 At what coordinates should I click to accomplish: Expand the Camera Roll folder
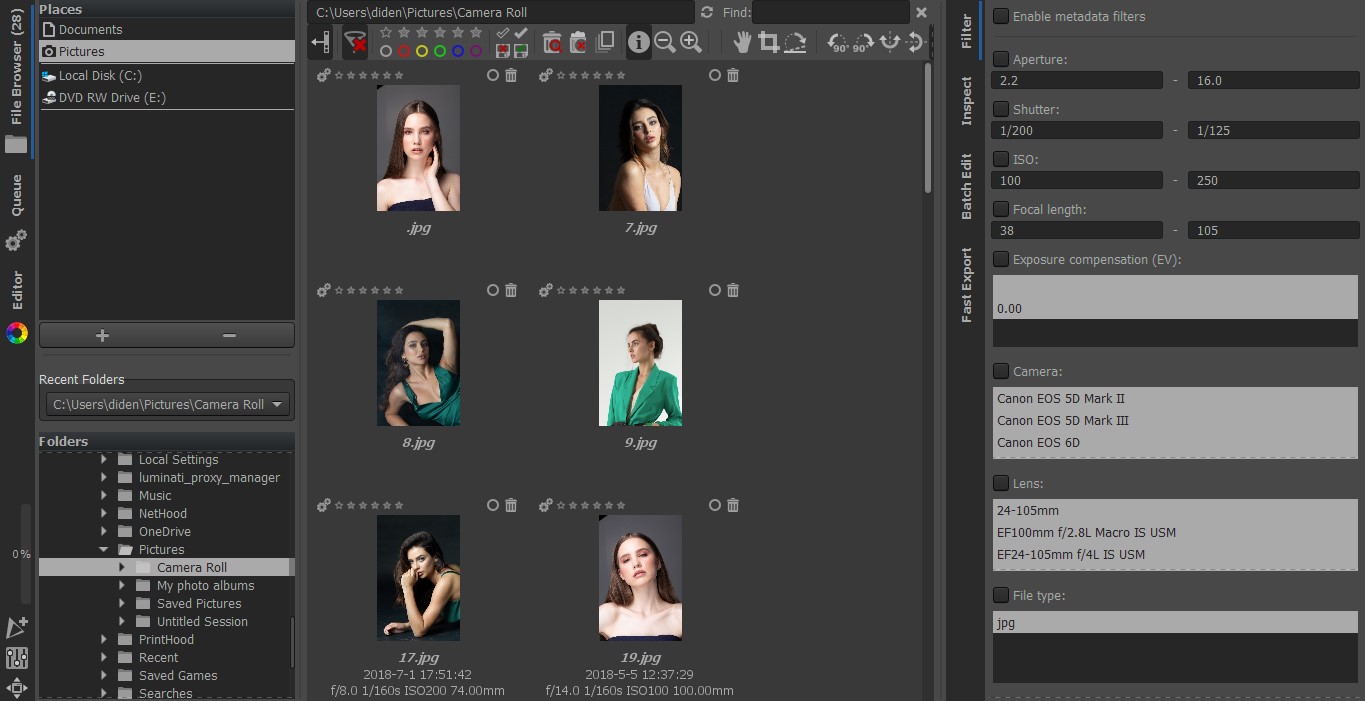coord(122,567)
